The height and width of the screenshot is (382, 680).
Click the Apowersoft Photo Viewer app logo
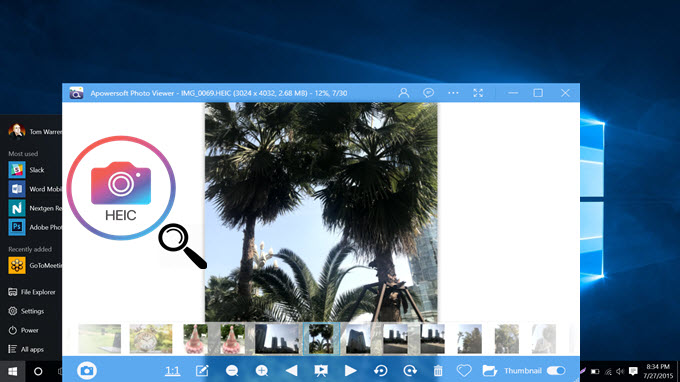tap(76, 93)
